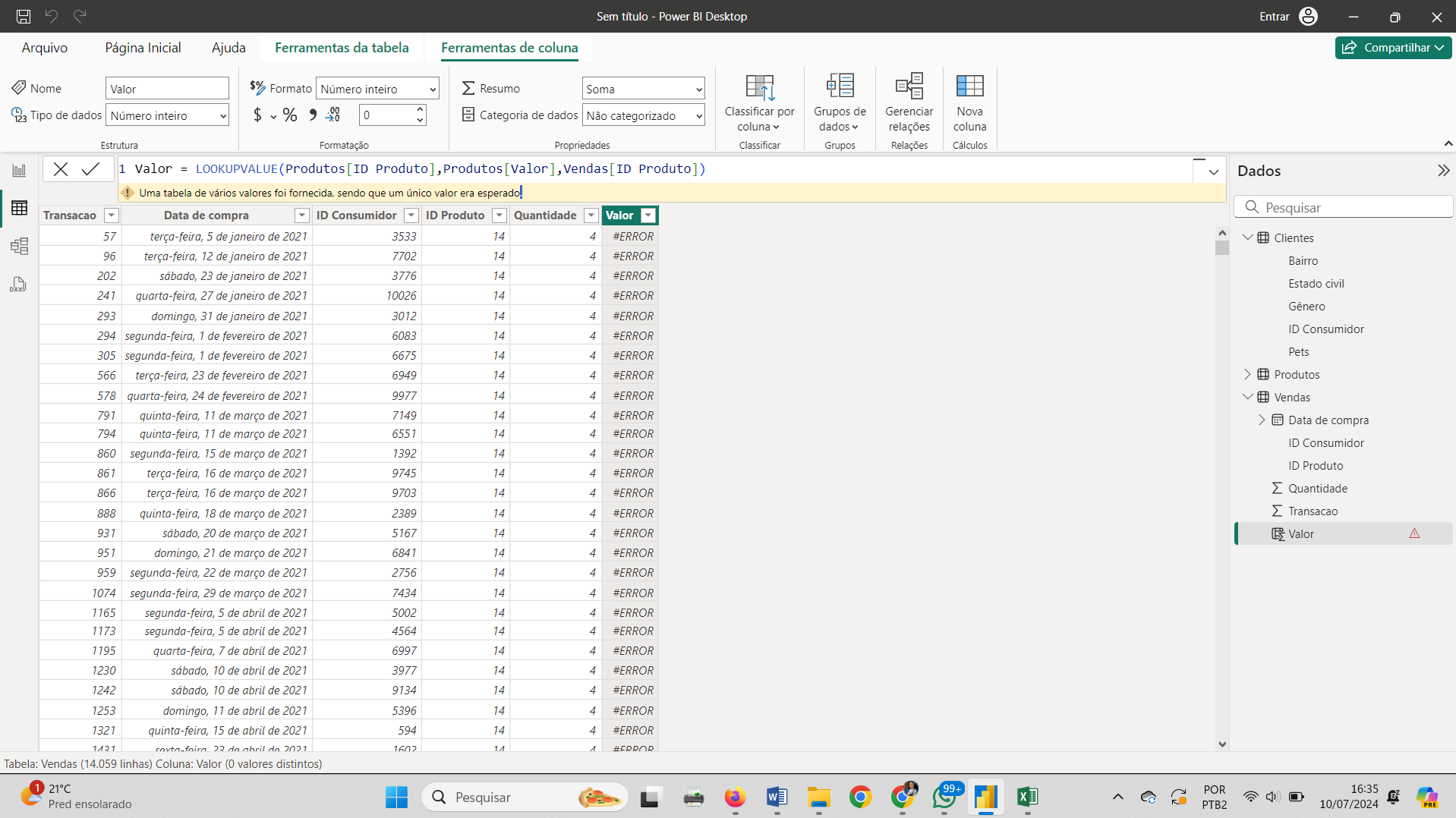Viewport: 1456px width, 818px height.
Task: Click warning icon next to Valor field
Action: [x=1414, y=533]
